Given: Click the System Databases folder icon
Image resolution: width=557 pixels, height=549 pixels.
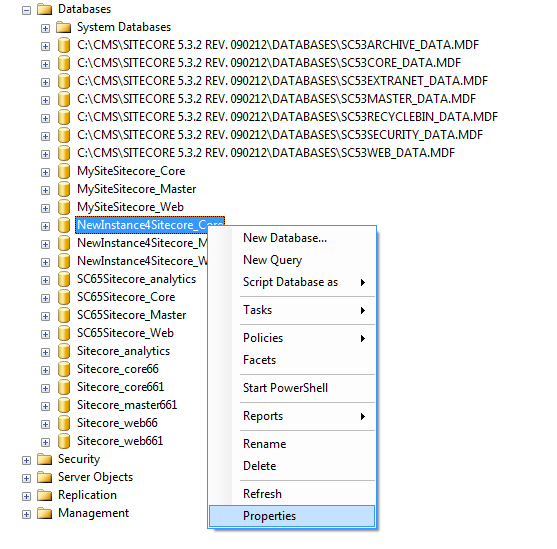Looking at the screenshot, I should 64,27.
